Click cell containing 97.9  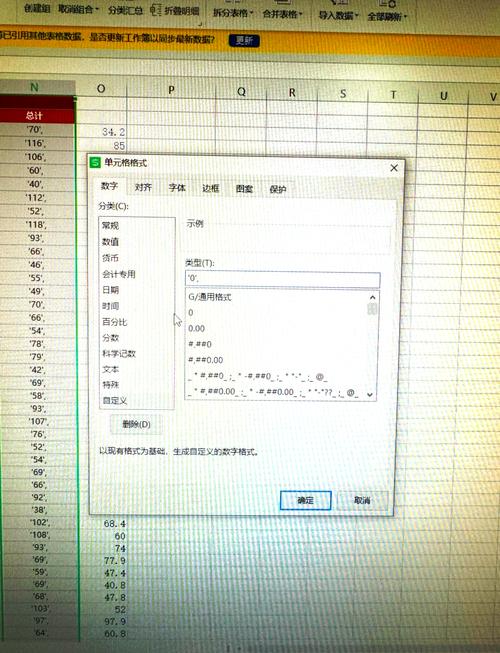104,621
